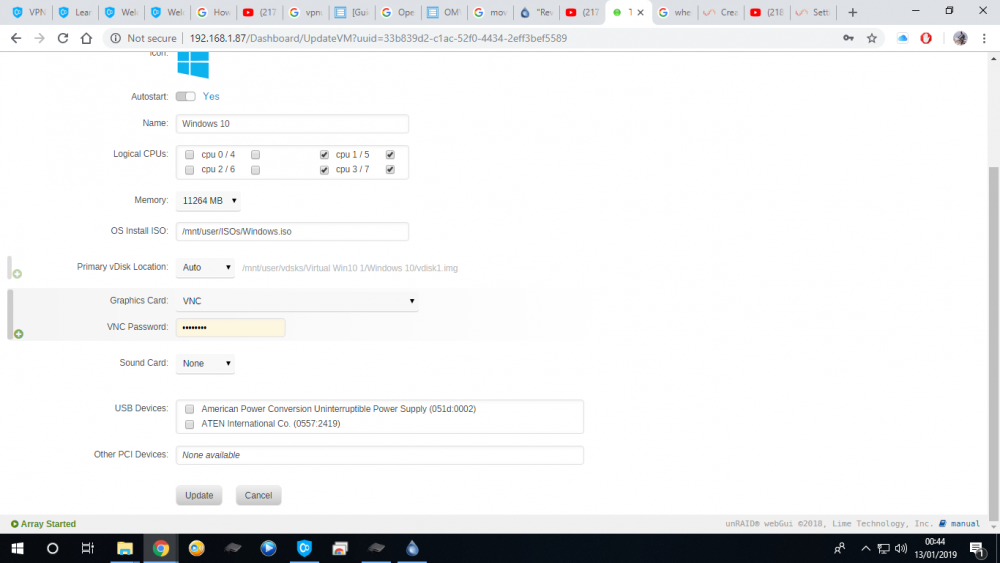Screen dimensions: 1000x563
Task: Open the notification center
Action: 977,548
